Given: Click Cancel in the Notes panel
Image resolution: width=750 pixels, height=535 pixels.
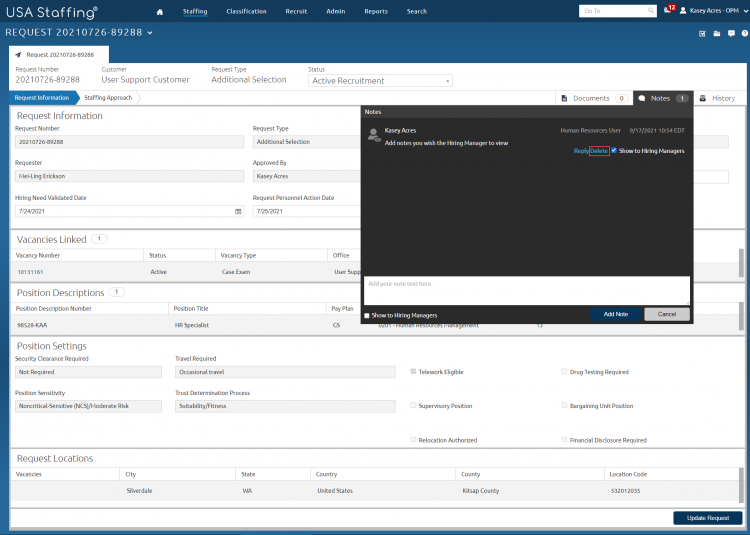Looking at the screenshot, I should pyautogui.click(x=667, y=314).
